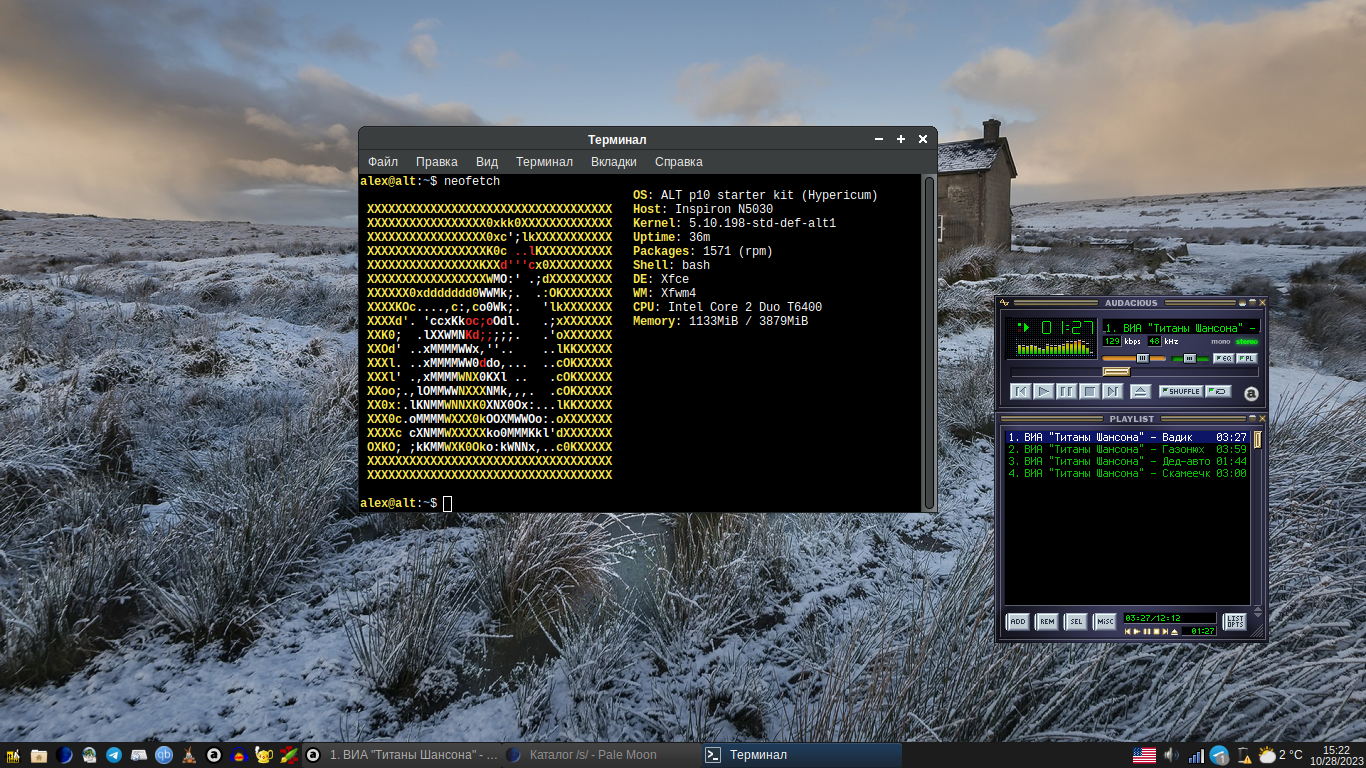Skip to next track in Audacious
The height and width of the screenshot is (768, 1366).
tap(1113, 391)
